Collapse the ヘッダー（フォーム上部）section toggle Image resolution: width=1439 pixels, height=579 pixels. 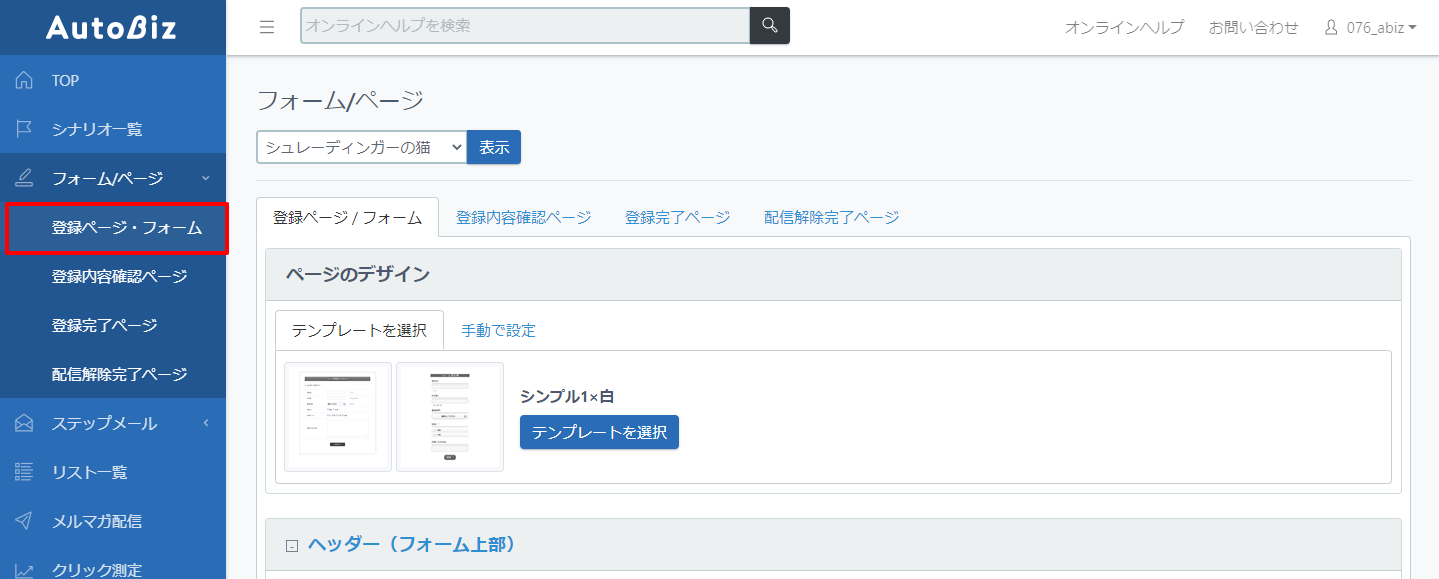(x=292, y=546)
